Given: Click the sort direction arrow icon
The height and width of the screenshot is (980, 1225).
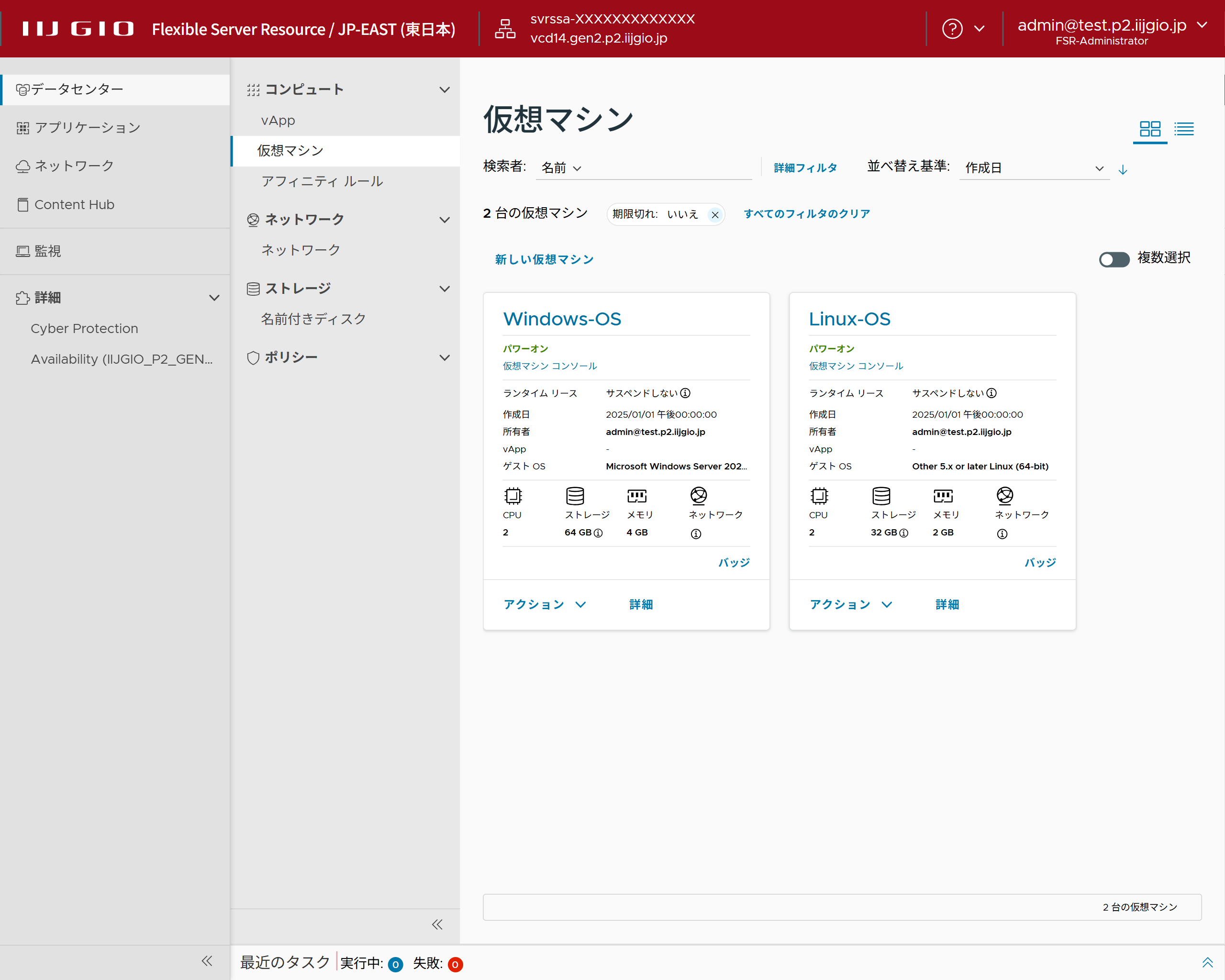Looking at the screenshot, I should tap(1122, 169).
